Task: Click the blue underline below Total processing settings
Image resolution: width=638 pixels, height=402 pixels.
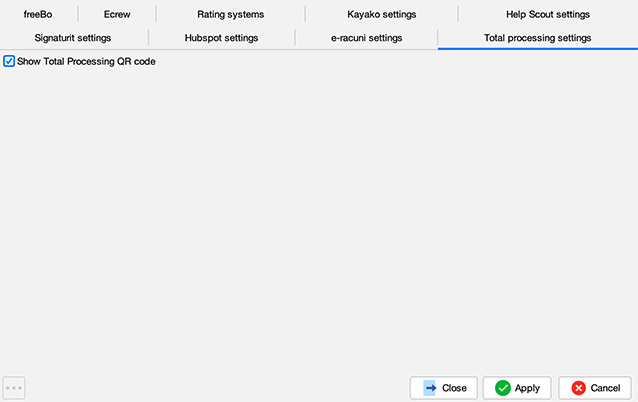Action: coord(537,48)
